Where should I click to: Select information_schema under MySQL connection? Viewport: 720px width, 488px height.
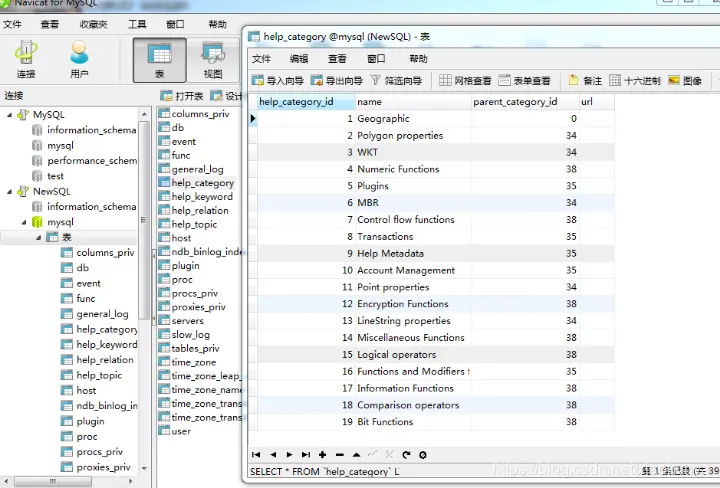84,130
